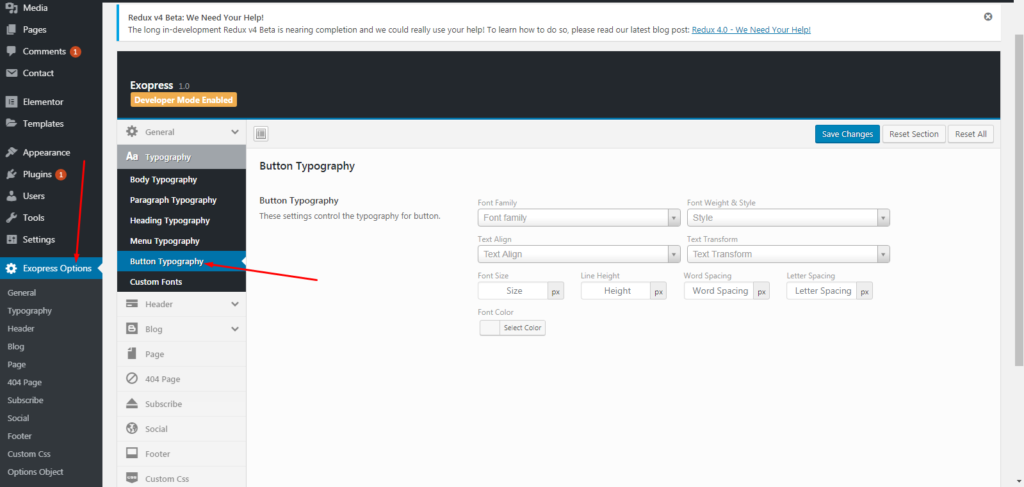Open Subscribe in Exopress submenu

[25, 400]
